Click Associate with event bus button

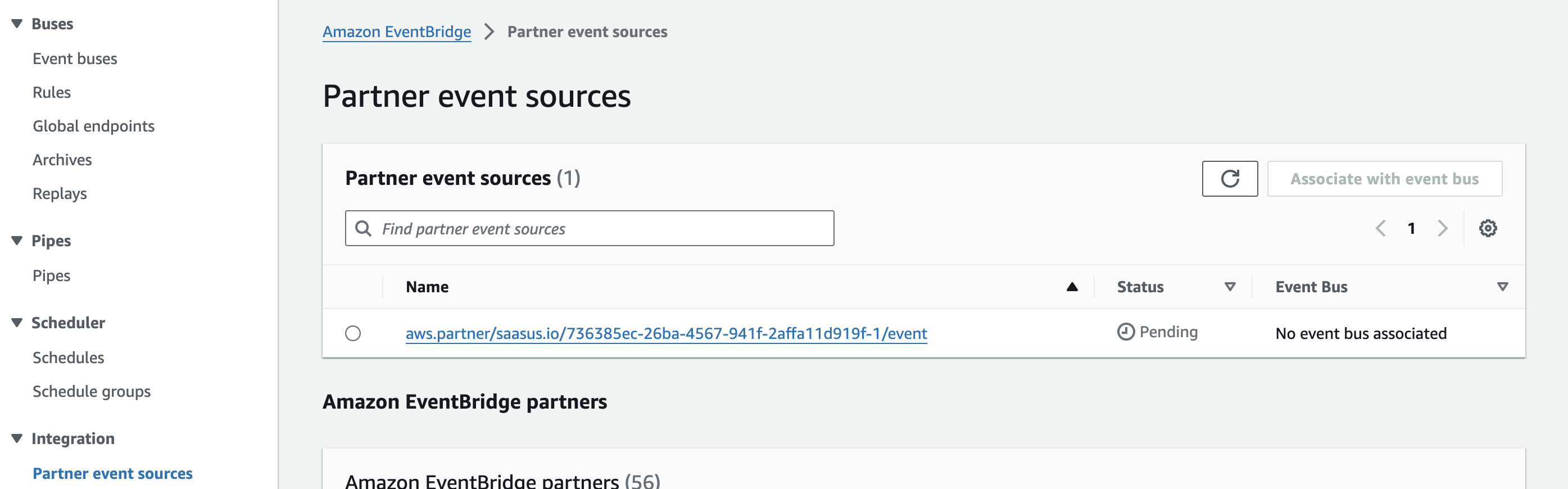point(1384,178)
